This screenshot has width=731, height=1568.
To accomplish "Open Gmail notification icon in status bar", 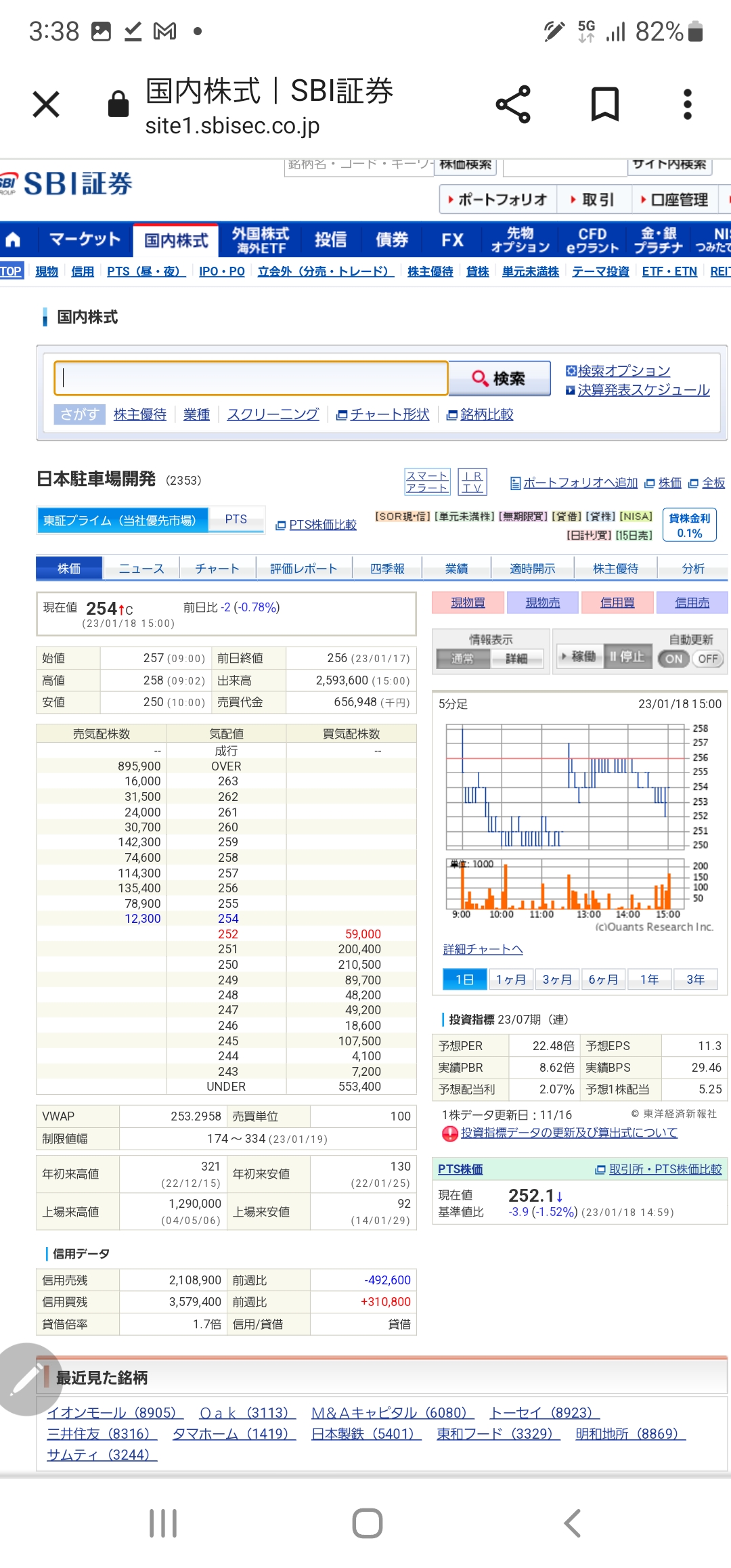I will tap(164, 31).
